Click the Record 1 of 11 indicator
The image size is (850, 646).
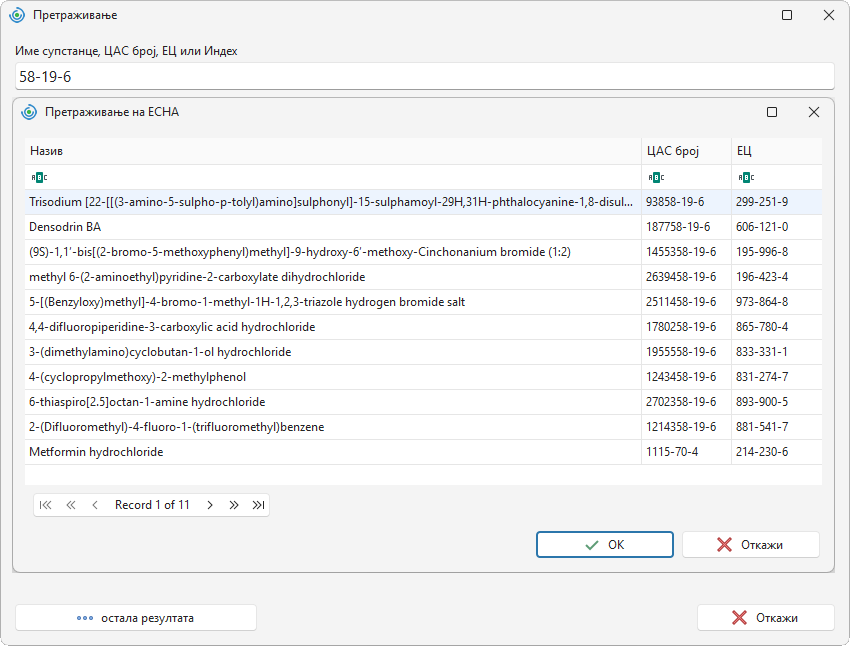pyautogui.click(x=152, y=505)
